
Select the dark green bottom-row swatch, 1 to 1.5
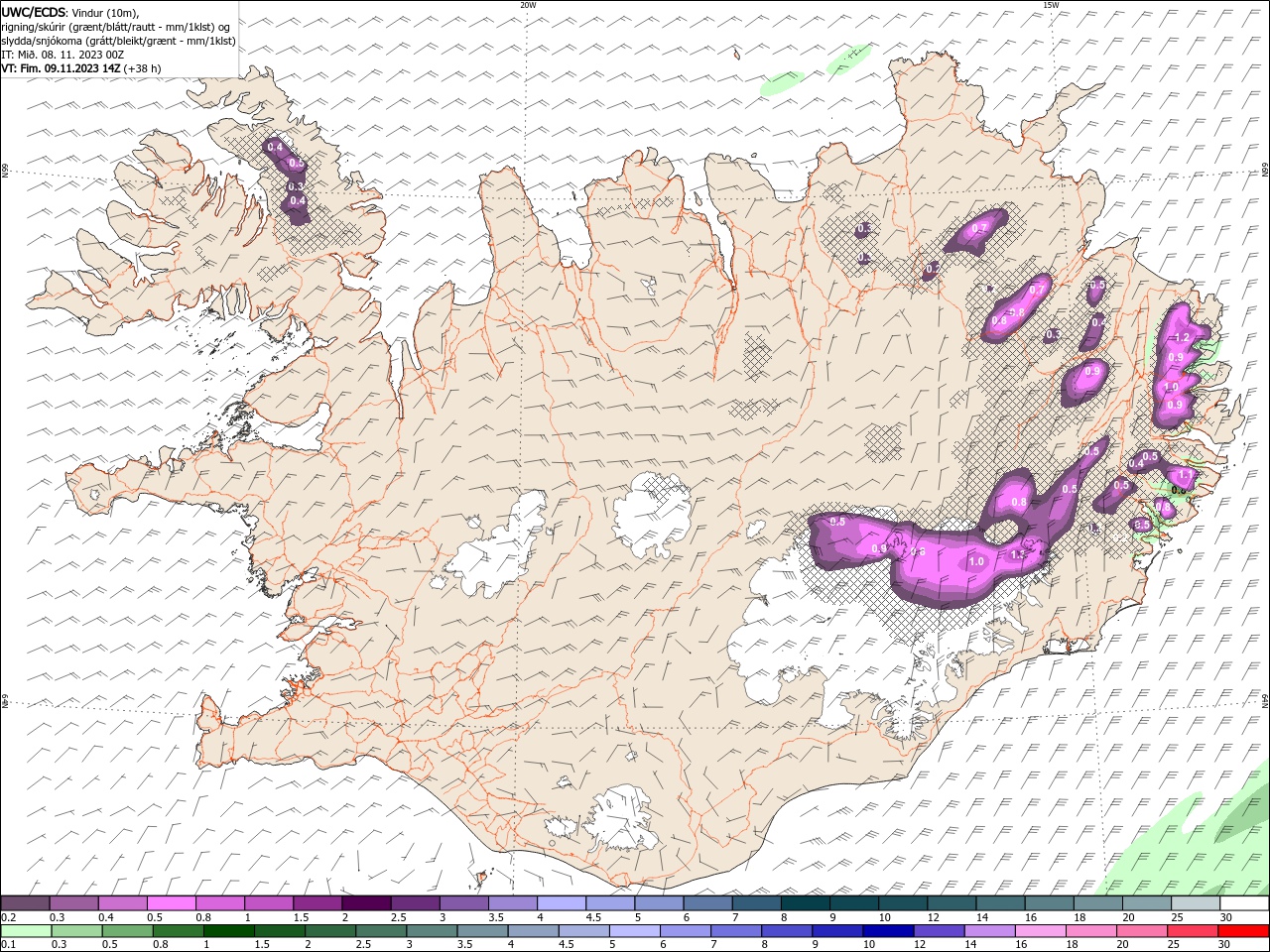click(x=228, y=931)
